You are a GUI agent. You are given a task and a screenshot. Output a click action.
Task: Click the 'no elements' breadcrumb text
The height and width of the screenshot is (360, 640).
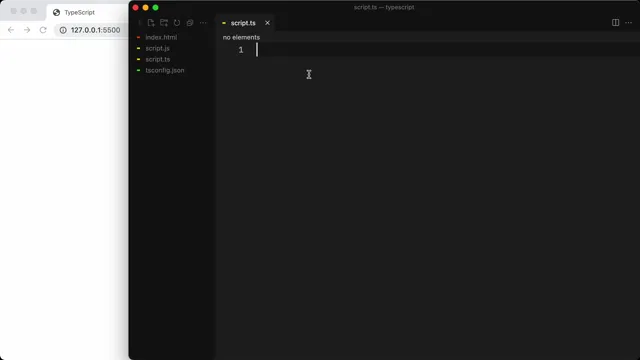click(x=241, y=37)
